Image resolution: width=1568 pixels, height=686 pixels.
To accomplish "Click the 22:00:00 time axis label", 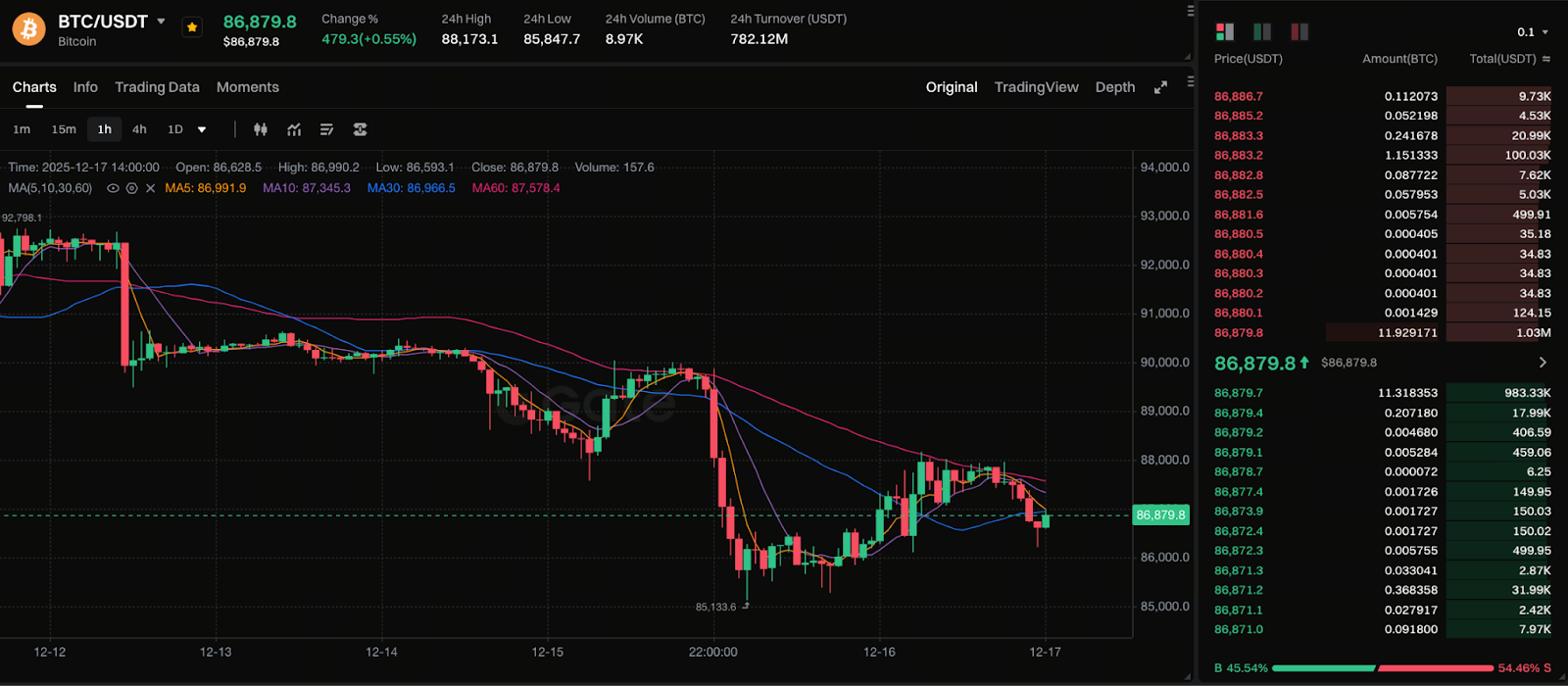I will coord(713,652).
